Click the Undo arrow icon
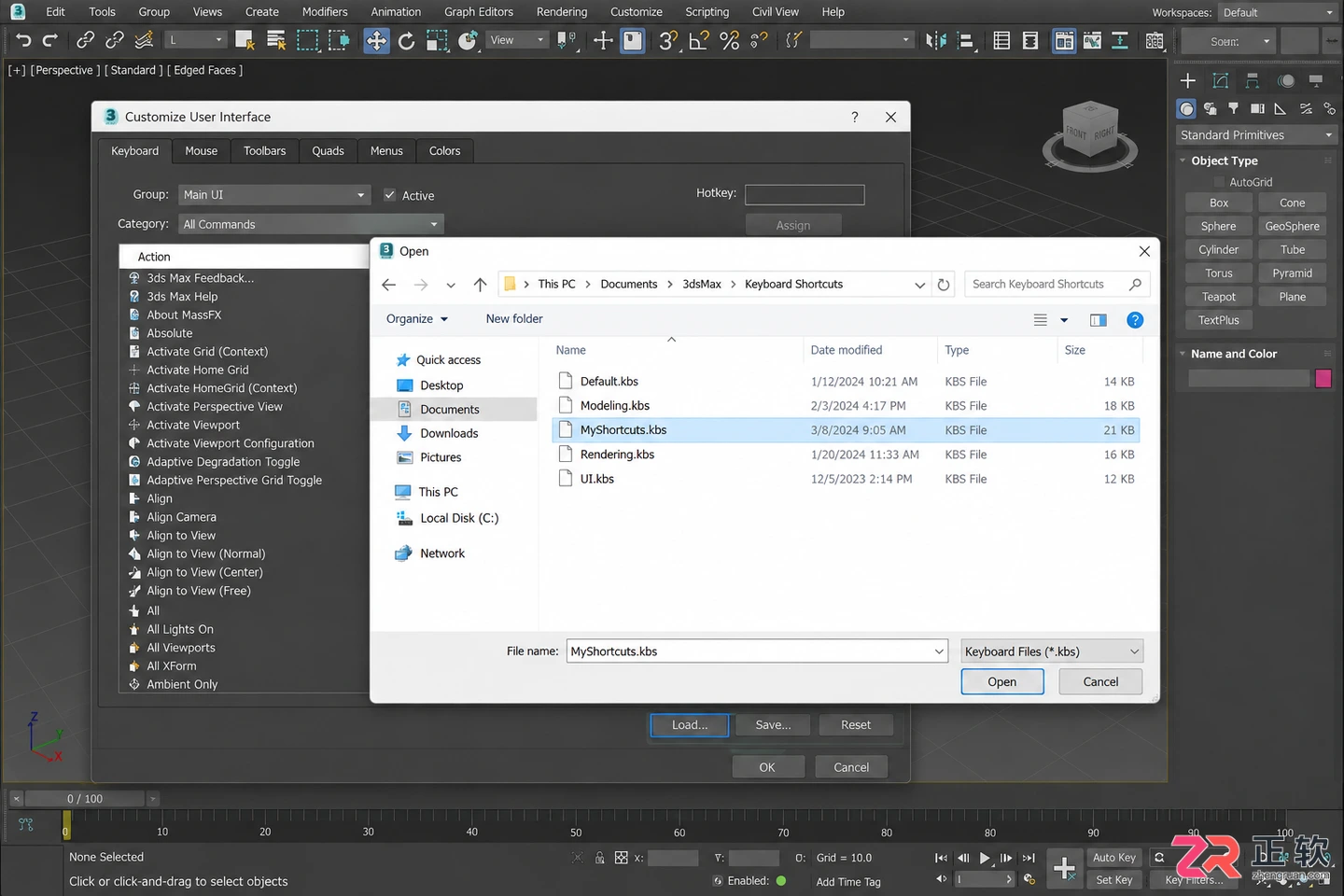This screenshot has height=896, width=1344. [24, 40]
